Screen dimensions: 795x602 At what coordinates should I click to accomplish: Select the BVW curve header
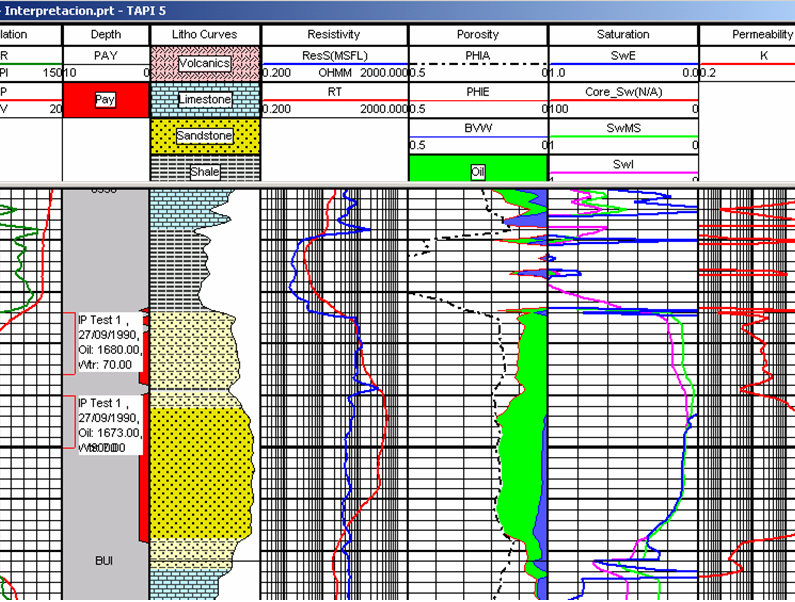pyautogui.click(x=478, y=128)
